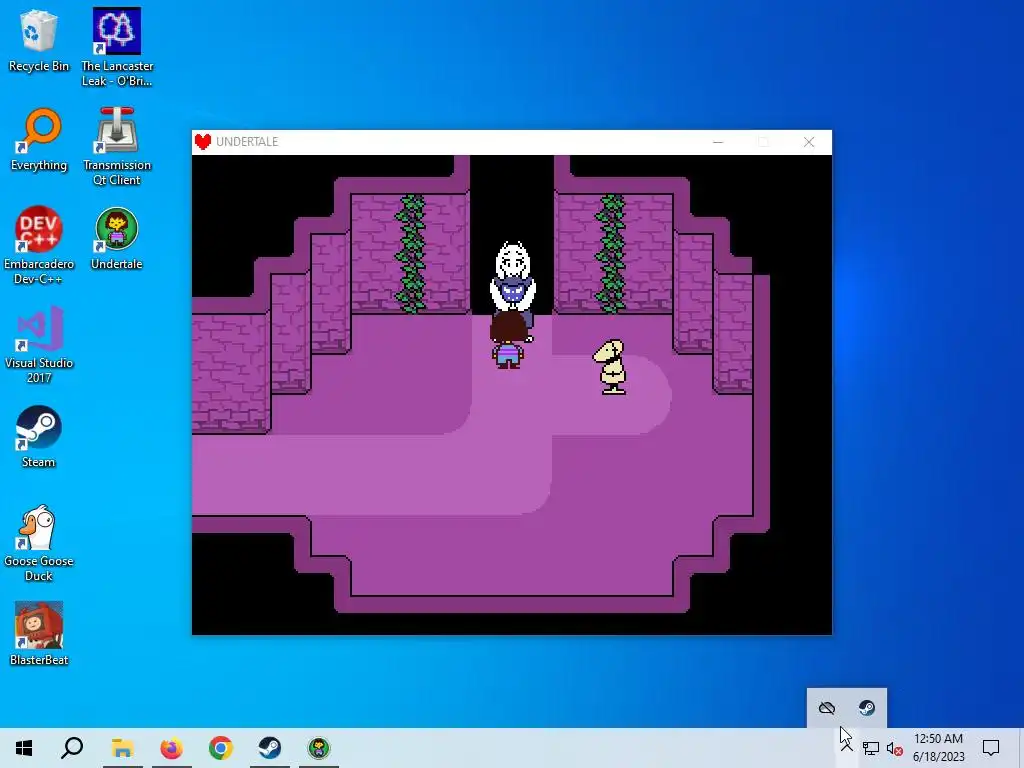Click the red heart icon in Undertale title bar

202,142
